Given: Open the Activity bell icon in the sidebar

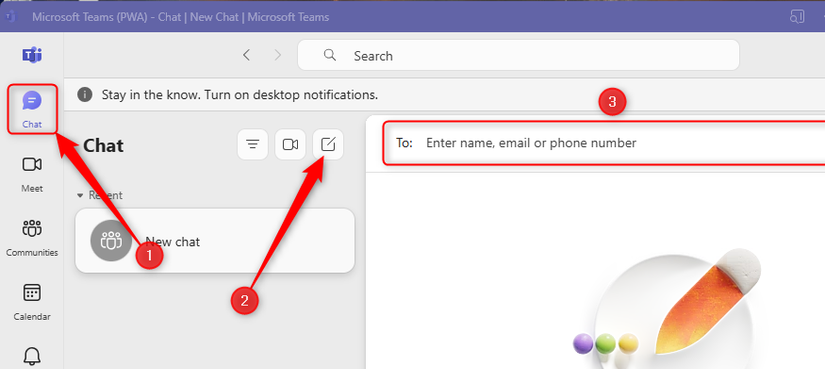Looking at the screenshot, I should tap(32, 356).
